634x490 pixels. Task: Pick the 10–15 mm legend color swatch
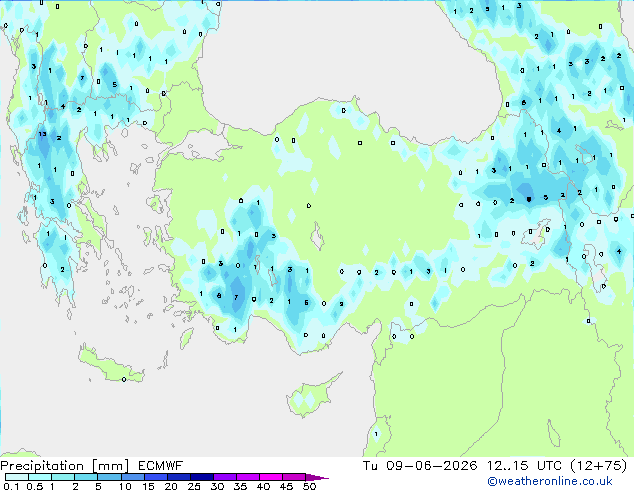[x=132, y=477]
